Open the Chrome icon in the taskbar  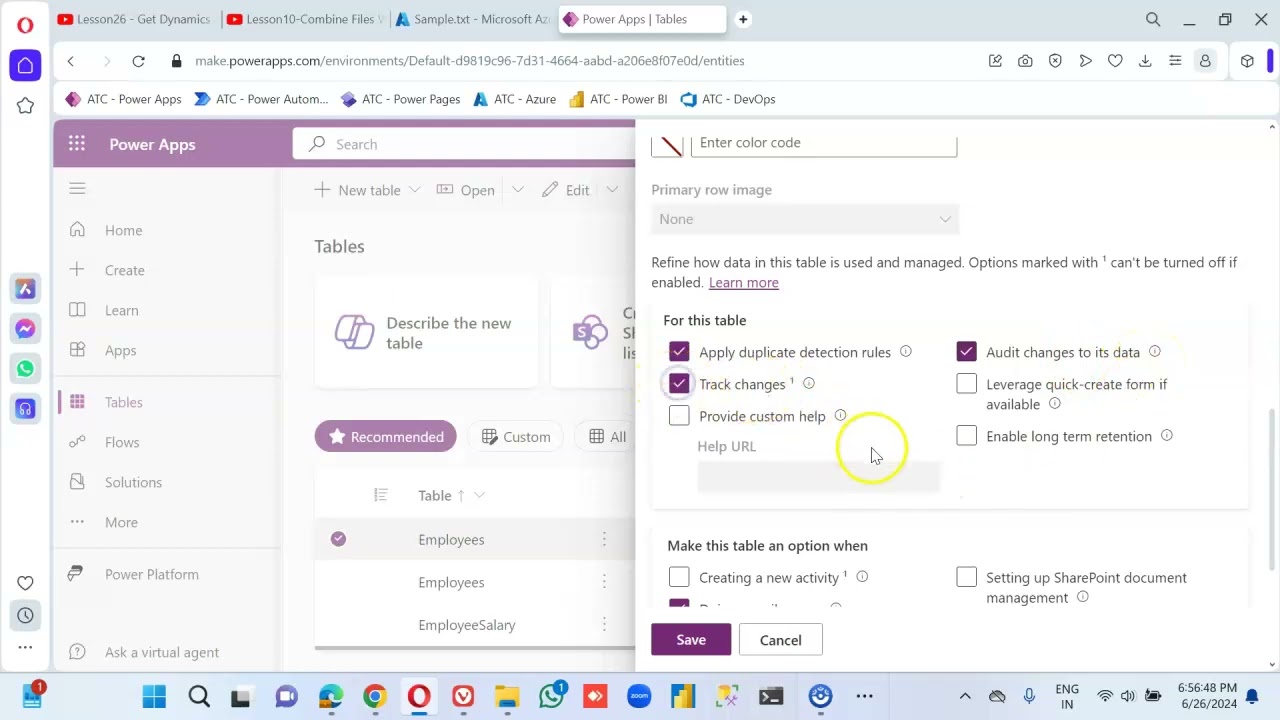click(375, 696)
